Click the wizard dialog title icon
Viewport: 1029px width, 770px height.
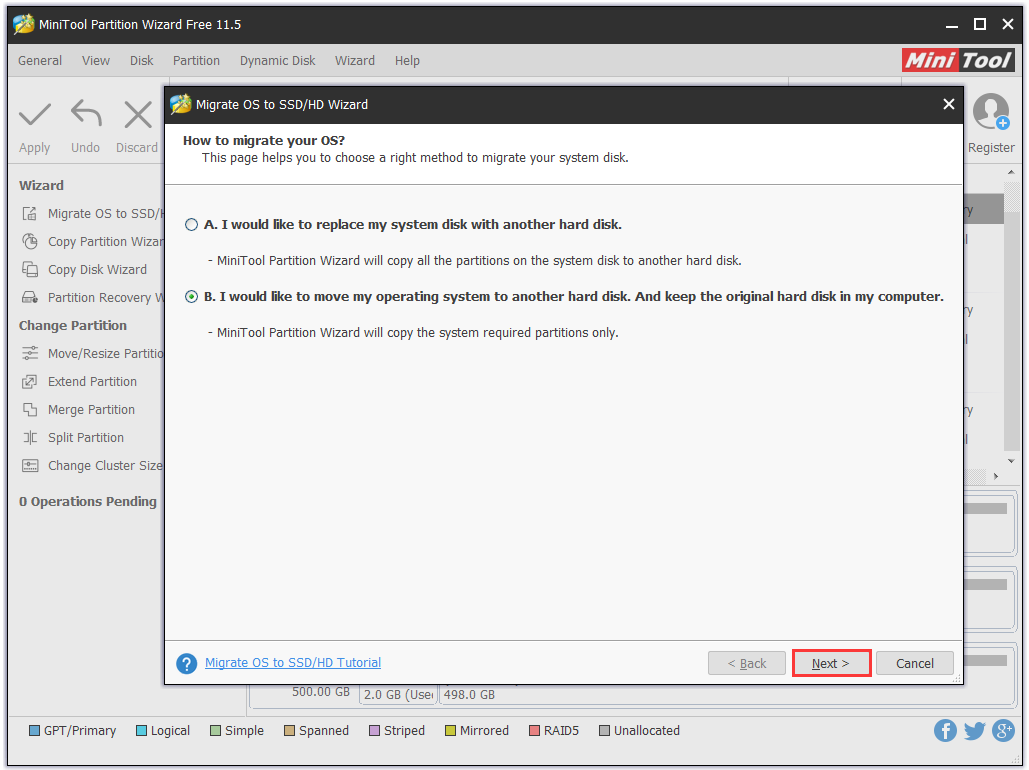(180, 104)
